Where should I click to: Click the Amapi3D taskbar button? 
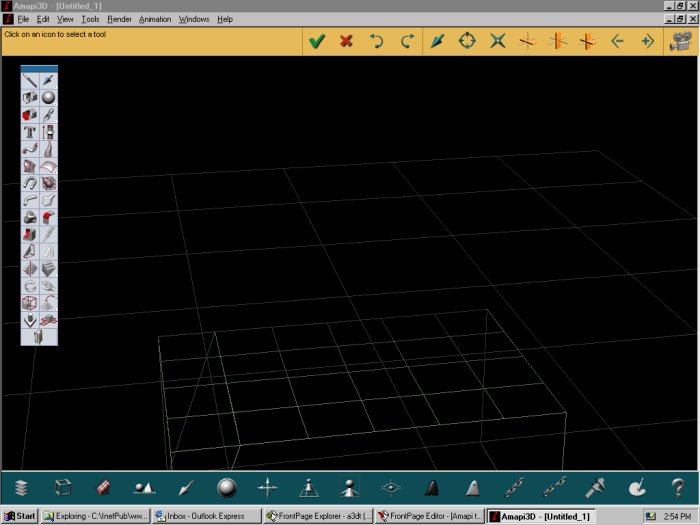pos(541,516)
